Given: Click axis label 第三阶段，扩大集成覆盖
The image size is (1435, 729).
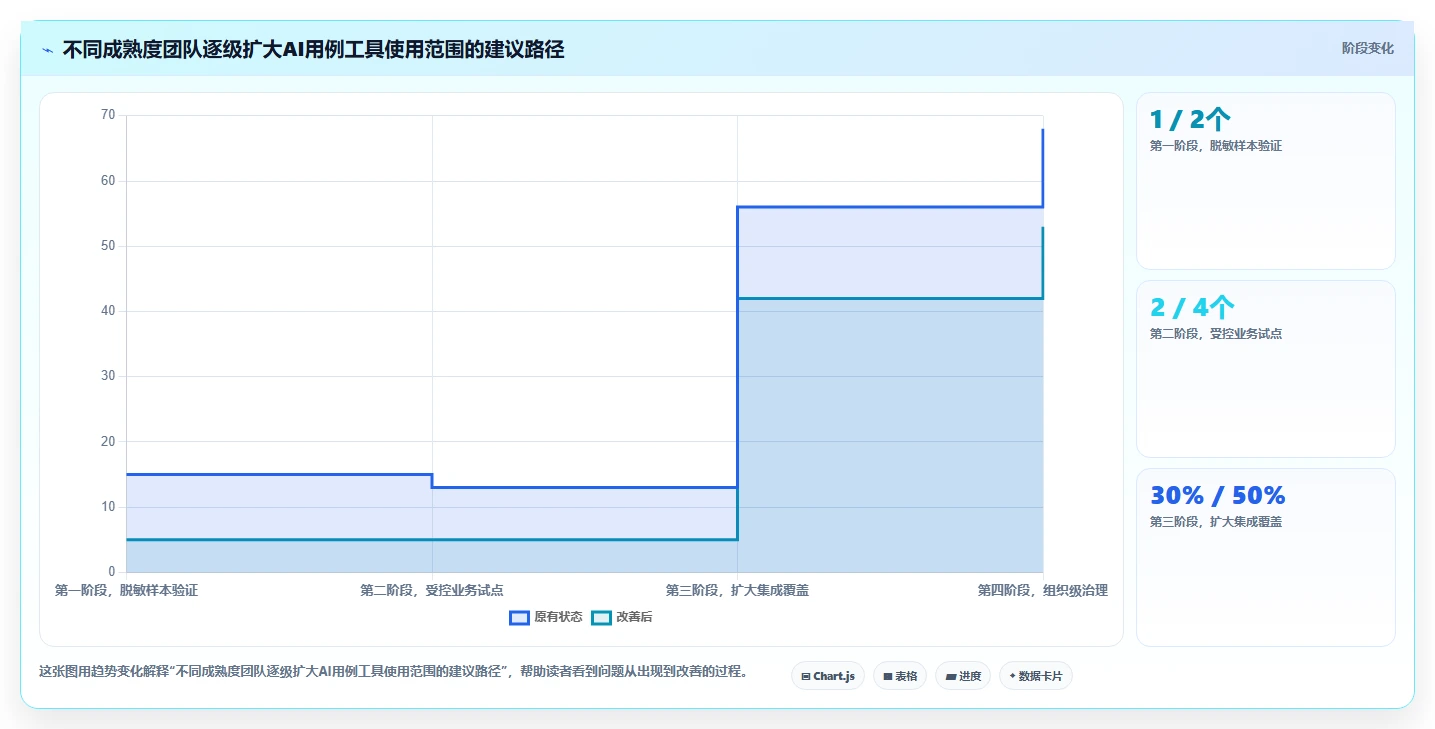Looking at the screenshot, I should click(x=737, y=590).
